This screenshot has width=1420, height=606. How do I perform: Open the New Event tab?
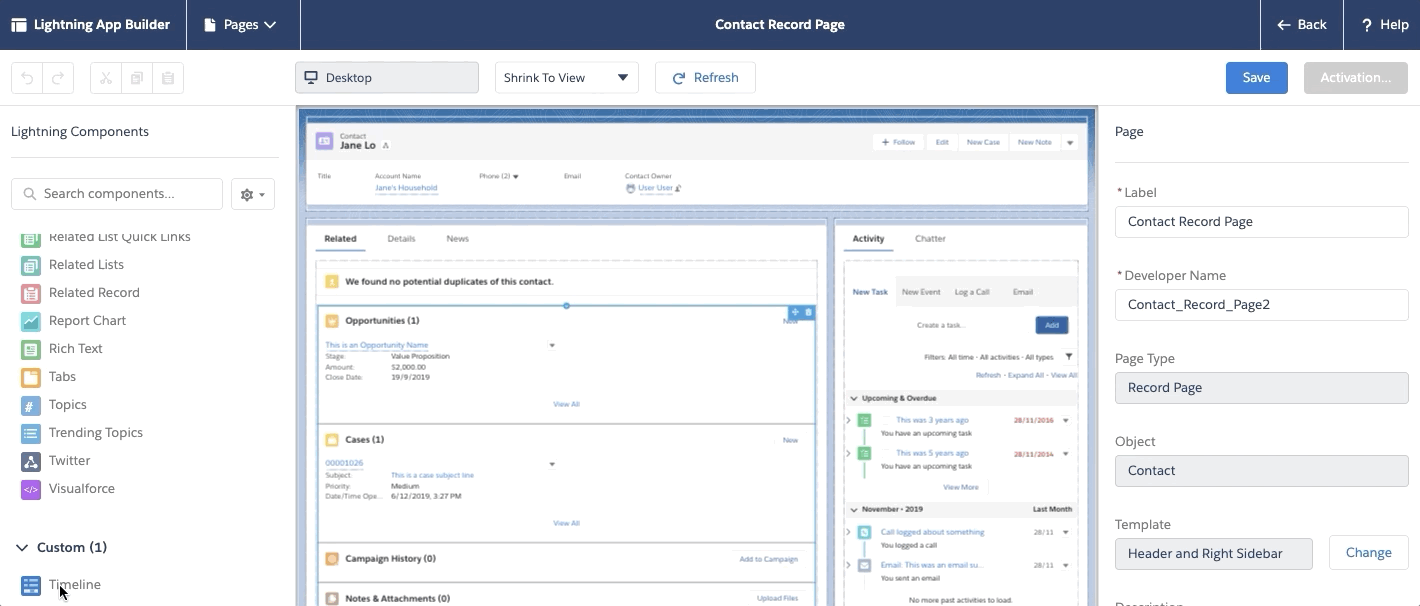(921, 292)
